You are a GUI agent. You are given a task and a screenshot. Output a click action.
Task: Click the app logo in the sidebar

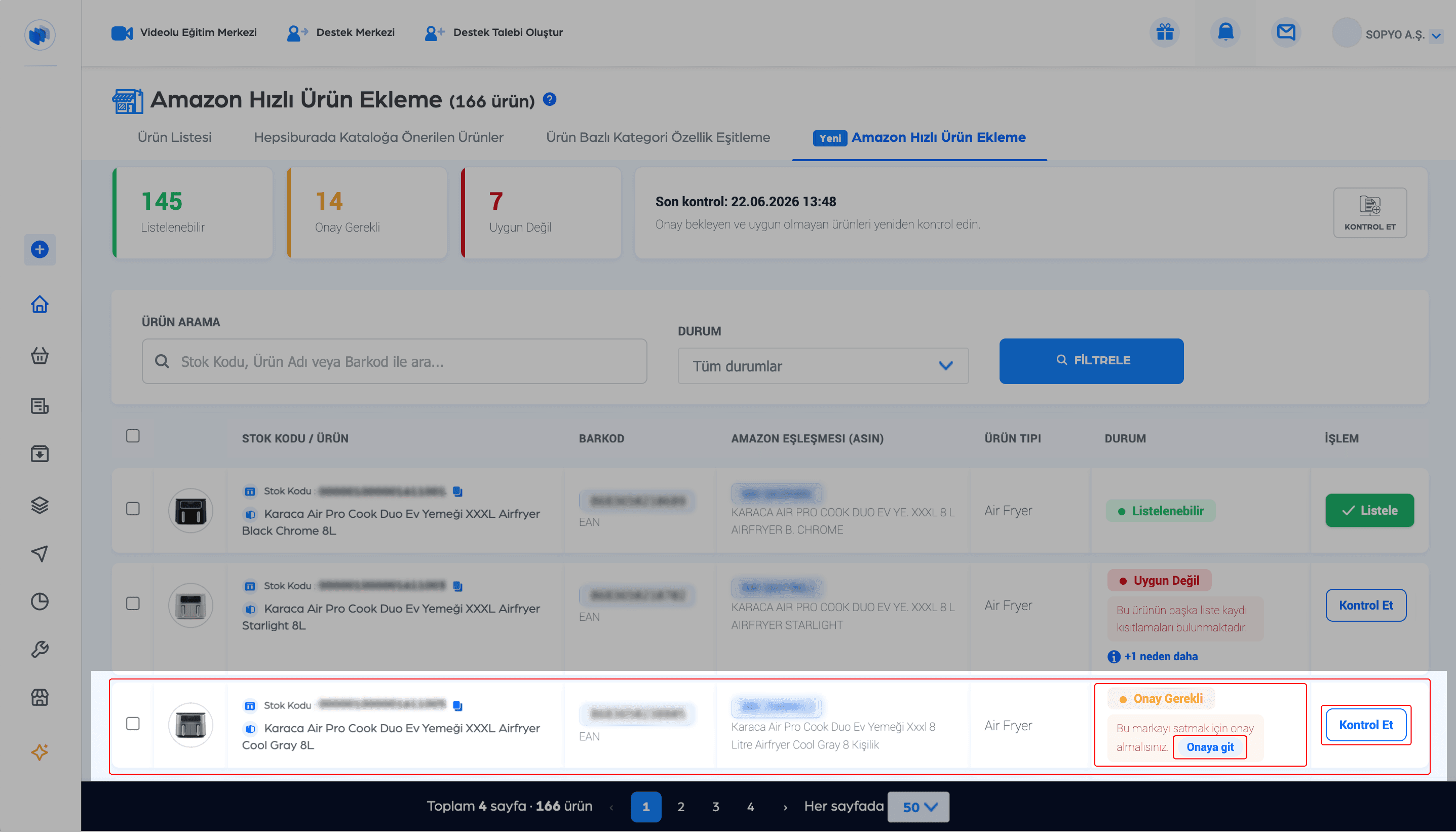tap(40, 35)
